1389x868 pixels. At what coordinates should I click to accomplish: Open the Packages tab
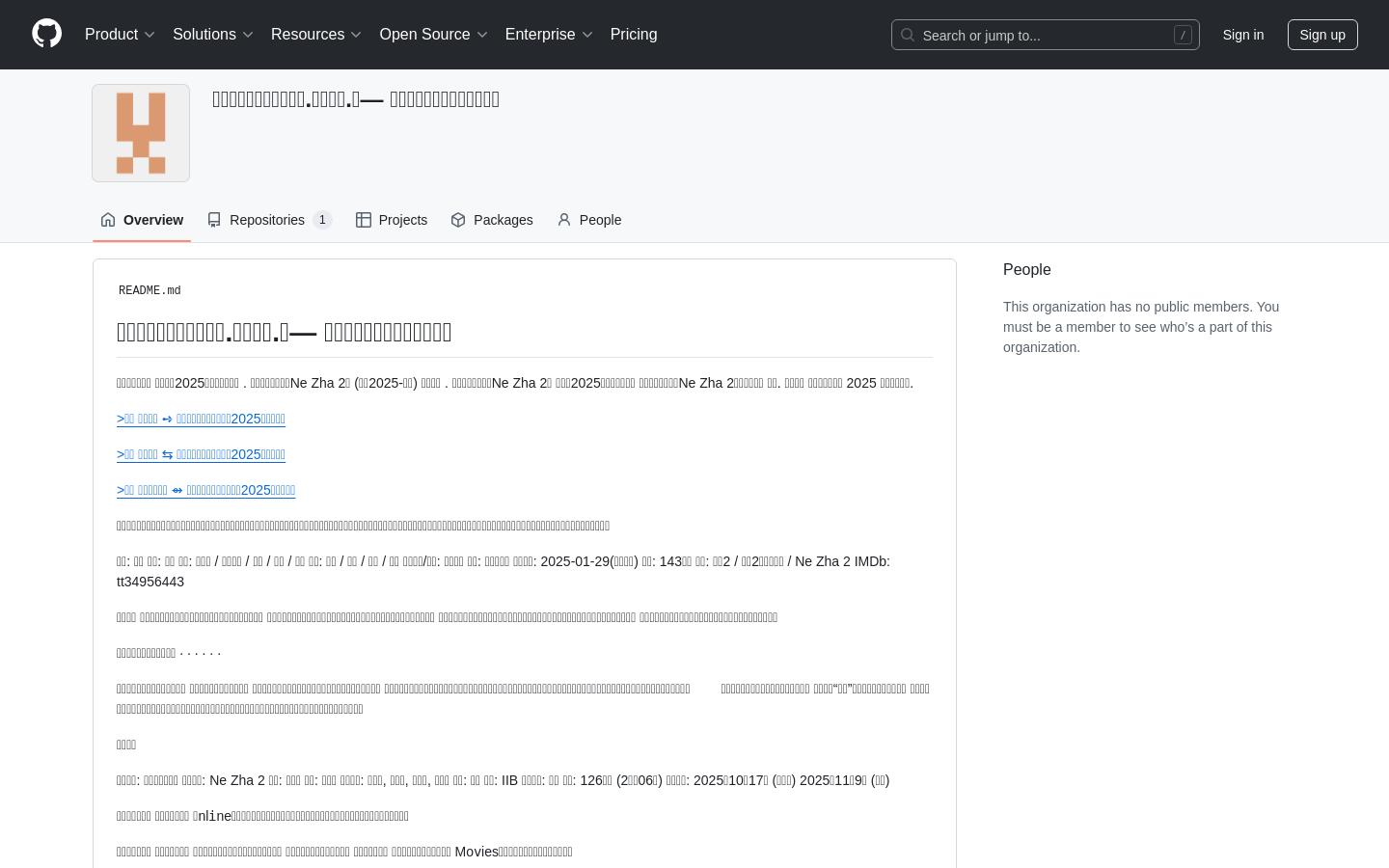coord(492,220)
